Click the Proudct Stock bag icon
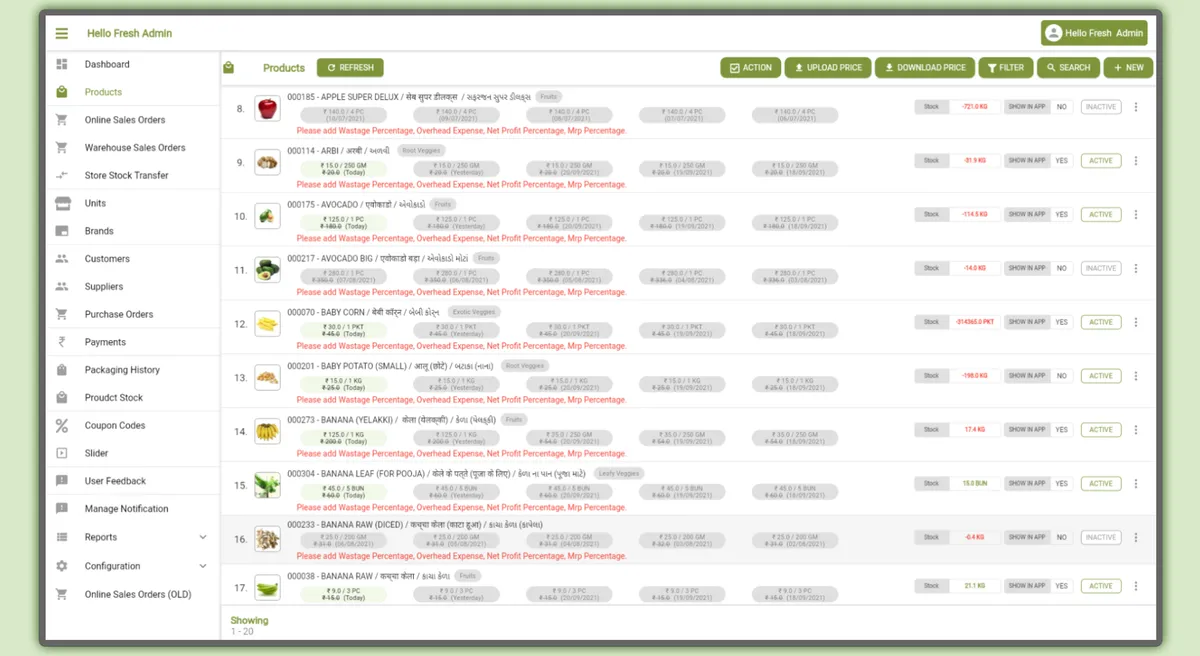The width and height of the screenshot is (1200, 656). coord(62,397)
